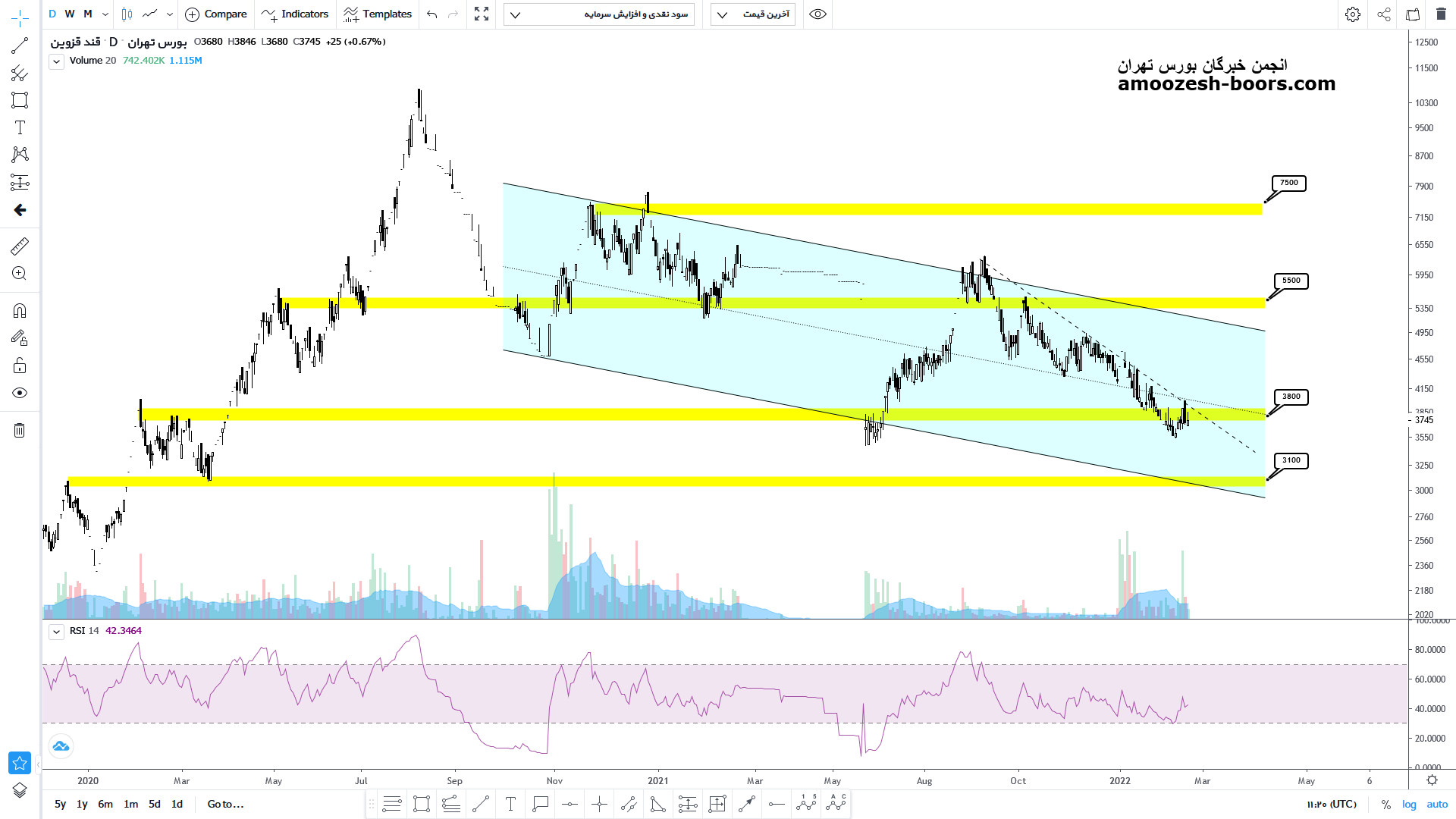Toggle lock all drawing tools

pos(20,366)
